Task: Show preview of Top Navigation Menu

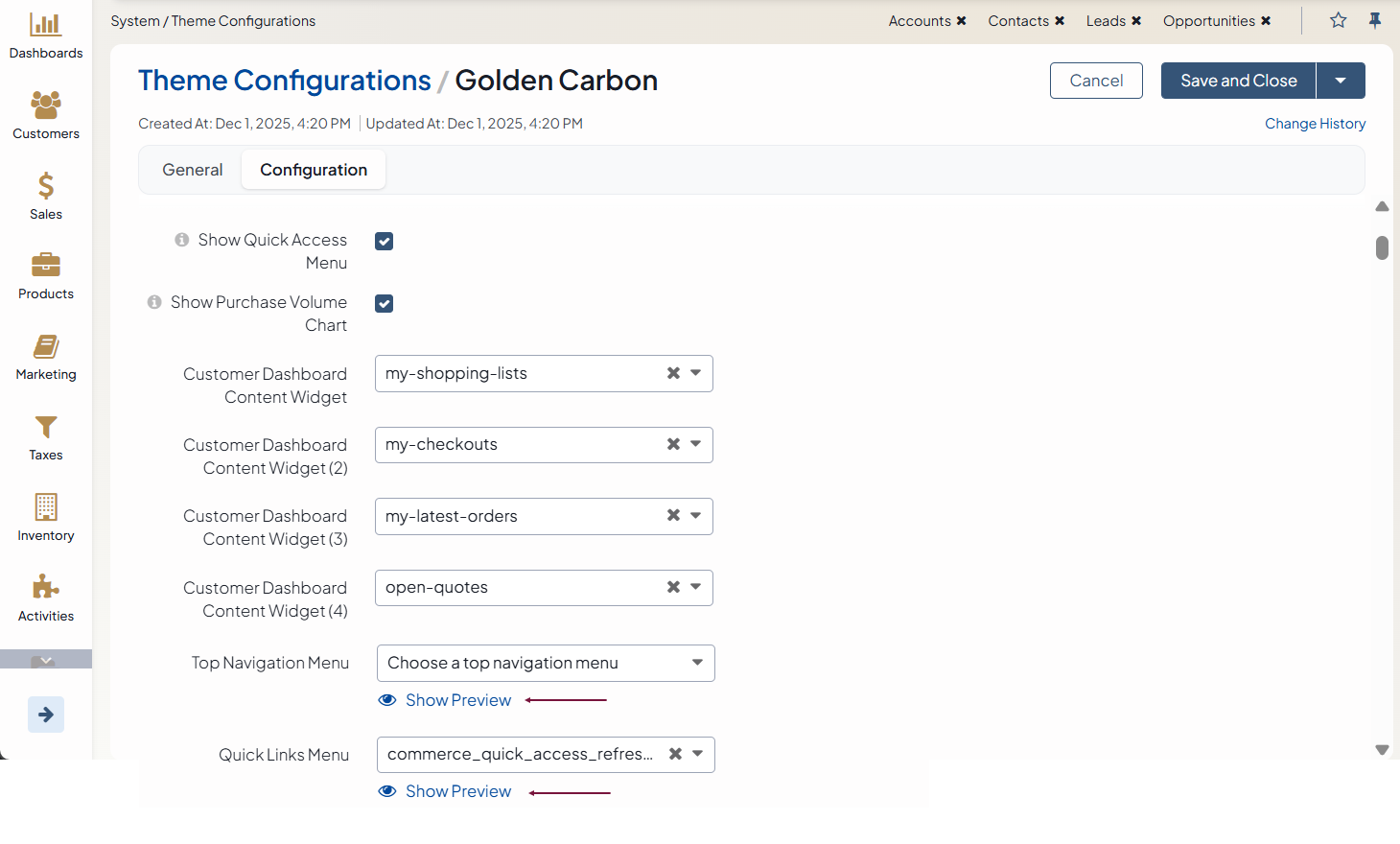Action: click(457, 700)
